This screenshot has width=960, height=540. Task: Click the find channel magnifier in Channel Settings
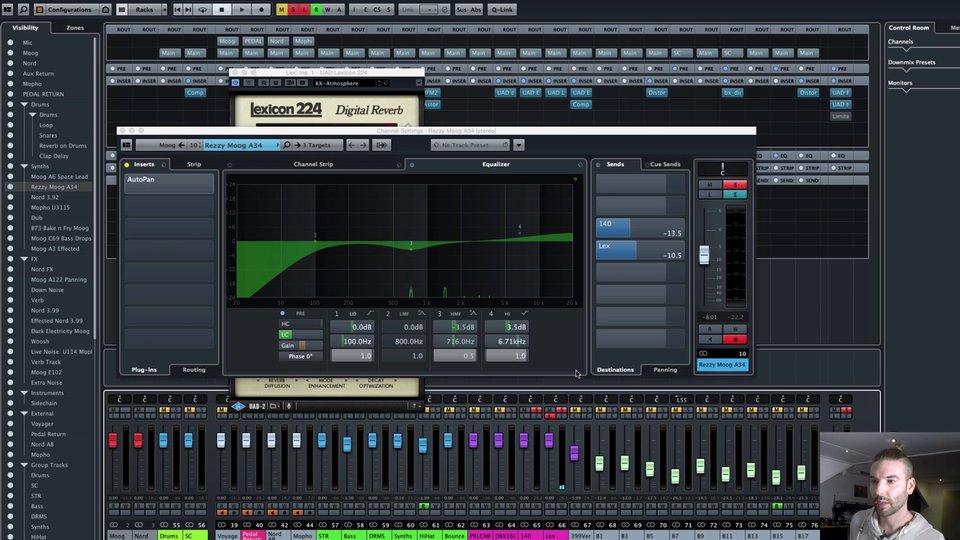coord(287,145)
